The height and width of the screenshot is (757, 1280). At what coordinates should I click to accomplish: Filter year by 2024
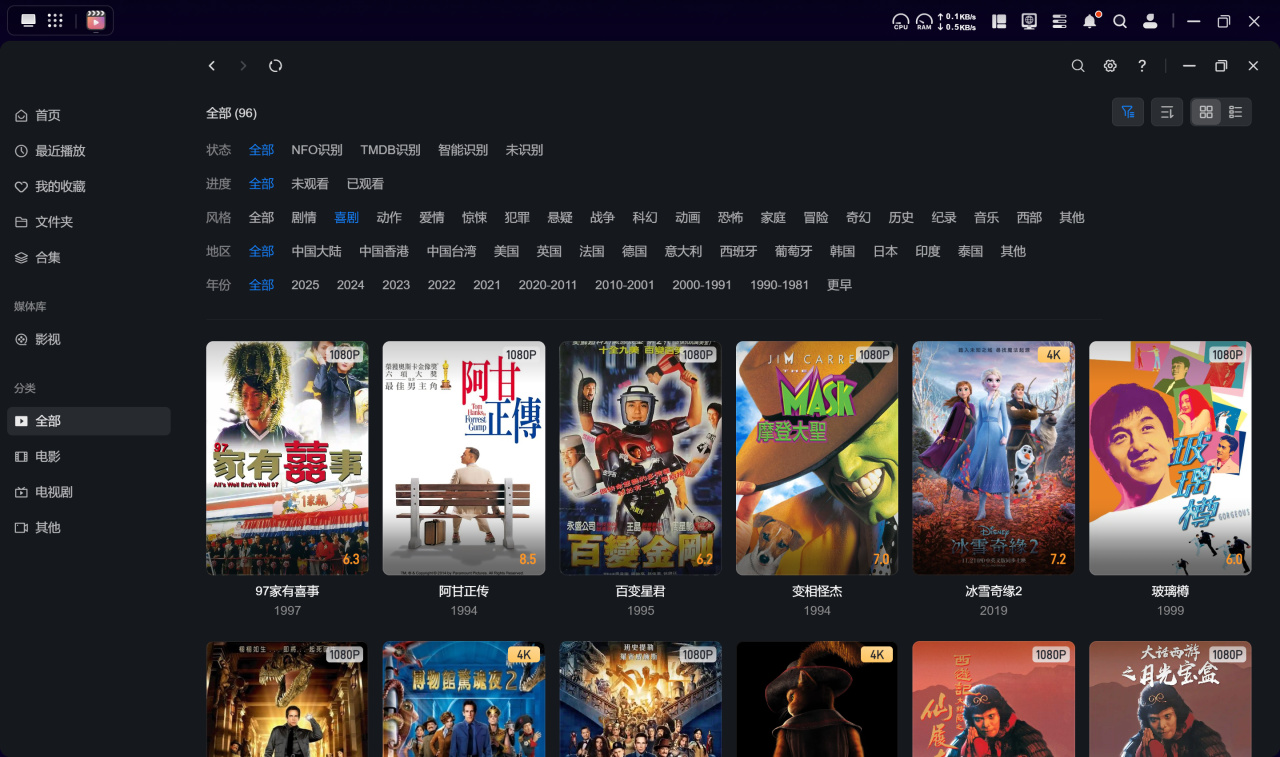[x=351, y=285]
